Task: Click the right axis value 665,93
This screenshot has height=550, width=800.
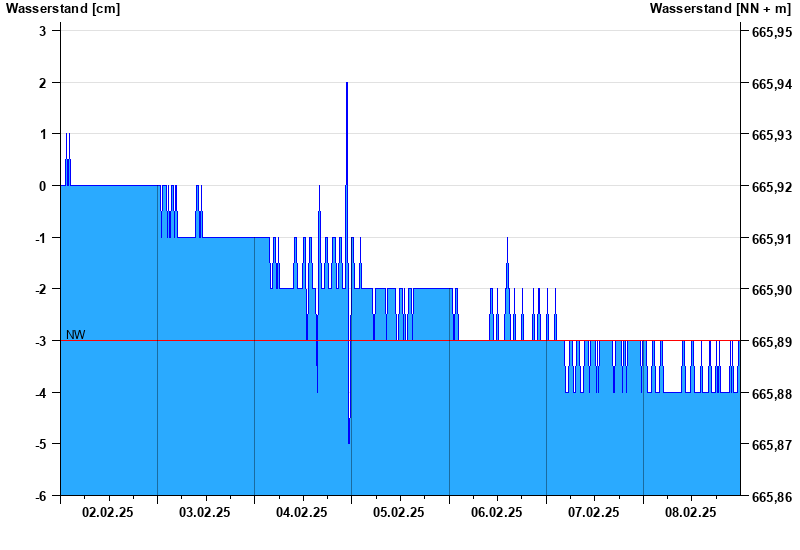Action: (772, 135)
